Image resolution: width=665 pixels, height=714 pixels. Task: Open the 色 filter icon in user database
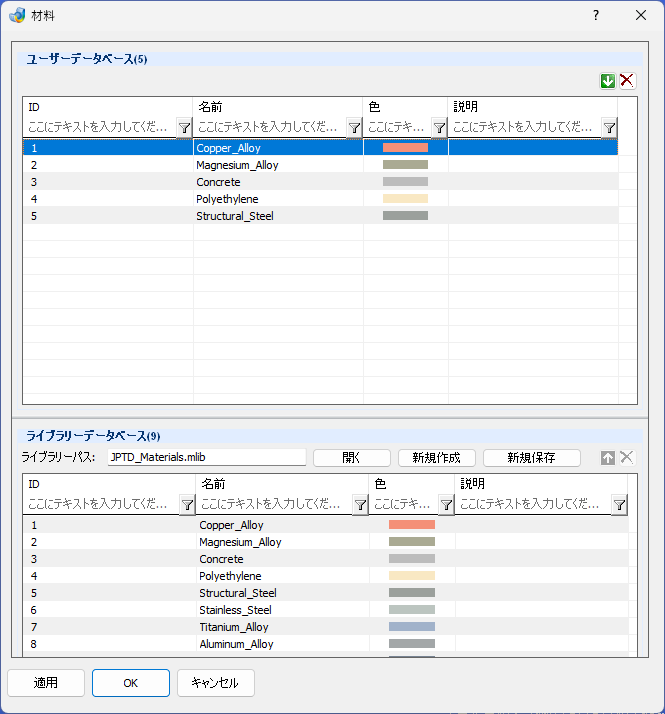coord(439,128)
